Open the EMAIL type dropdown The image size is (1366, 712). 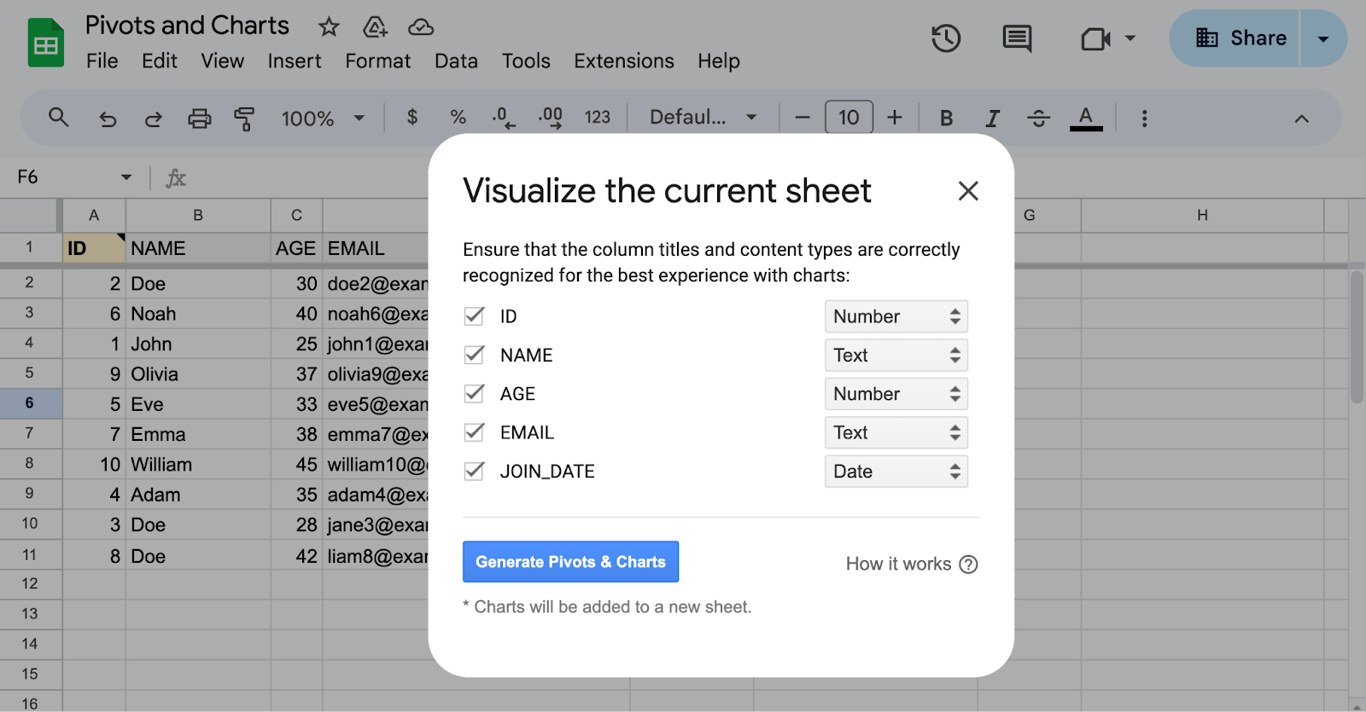pyautogui.click(x=896, y=432)
